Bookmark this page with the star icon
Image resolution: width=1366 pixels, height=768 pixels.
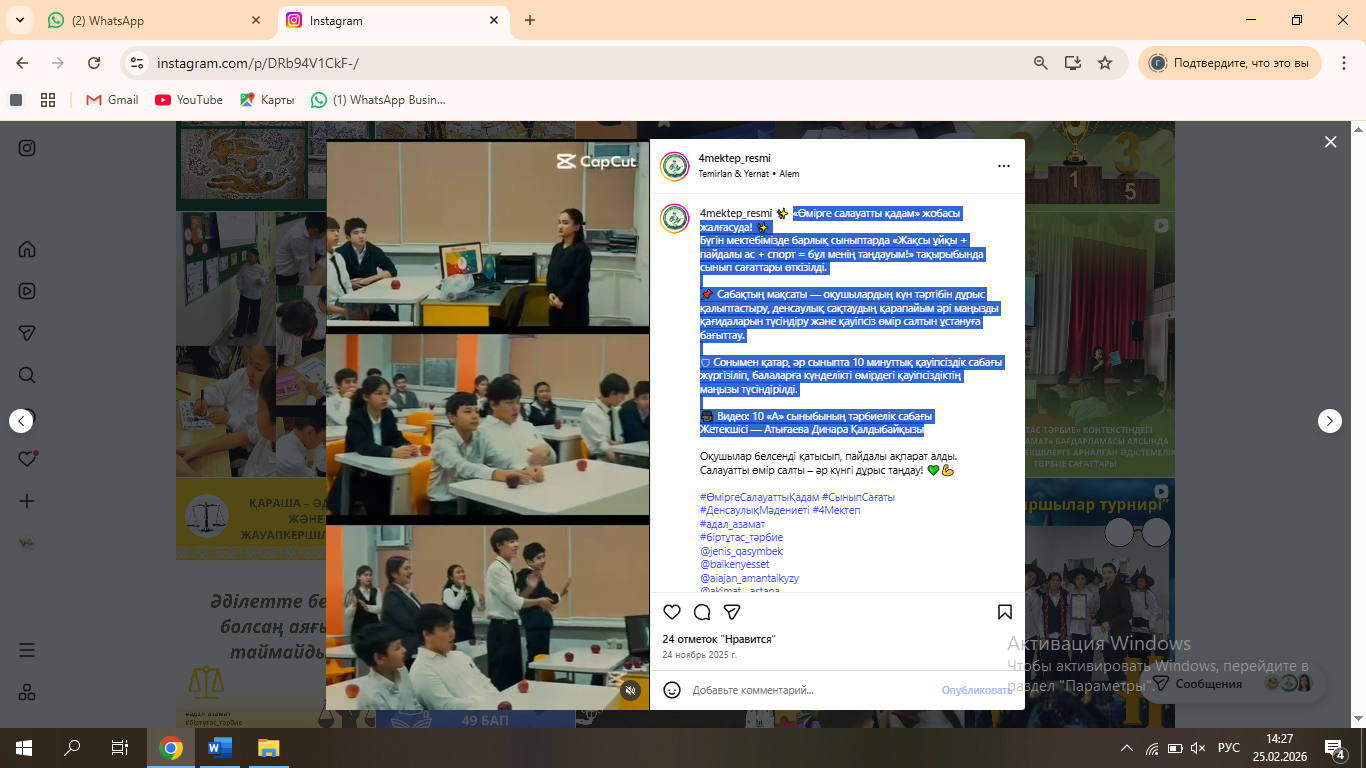(1105, 63)
